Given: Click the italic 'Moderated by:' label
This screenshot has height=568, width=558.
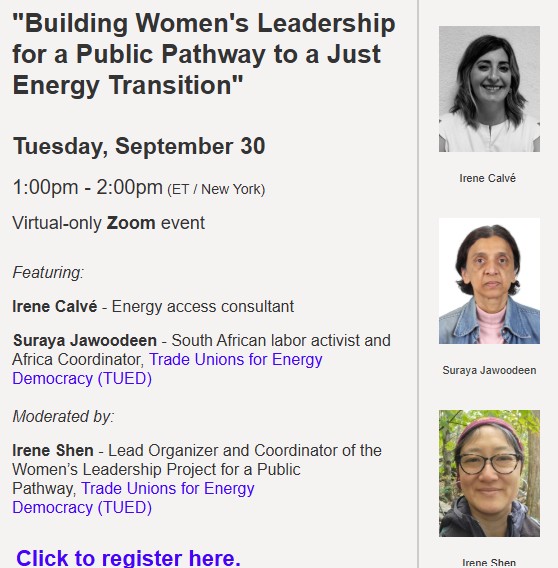Looking at the screenshot, I should point(63,417).
